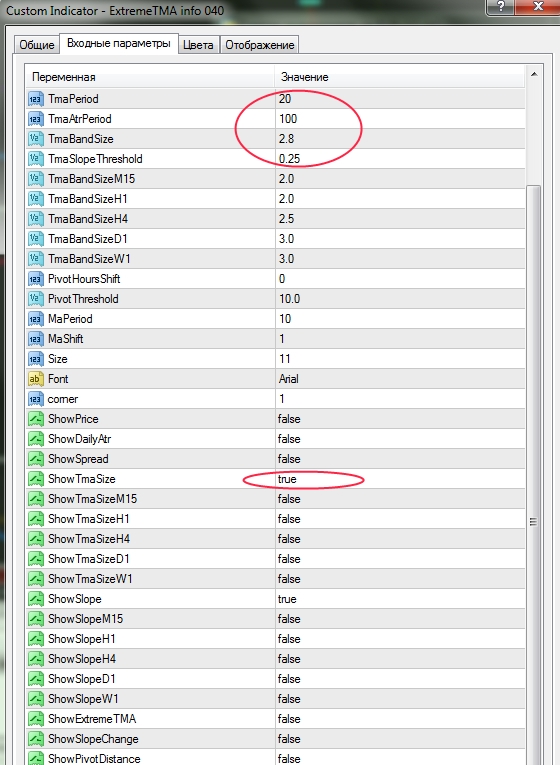This screenshot has height=765, width=560.
Task: Open the Отображение tab
Action: 260,45
